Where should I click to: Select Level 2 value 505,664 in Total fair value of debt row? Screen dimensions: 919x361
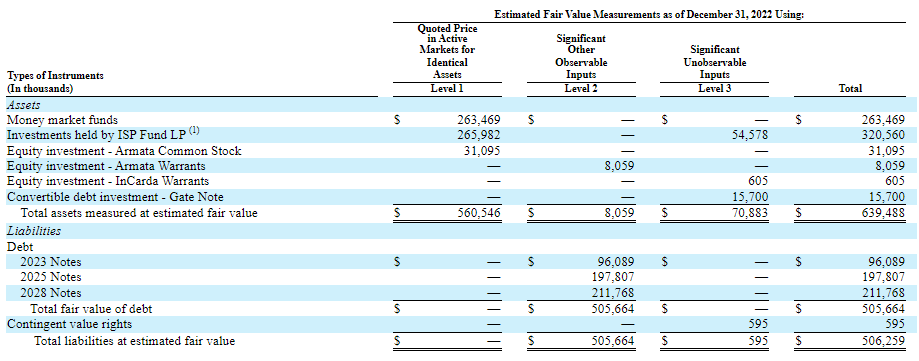coord(614,308)
